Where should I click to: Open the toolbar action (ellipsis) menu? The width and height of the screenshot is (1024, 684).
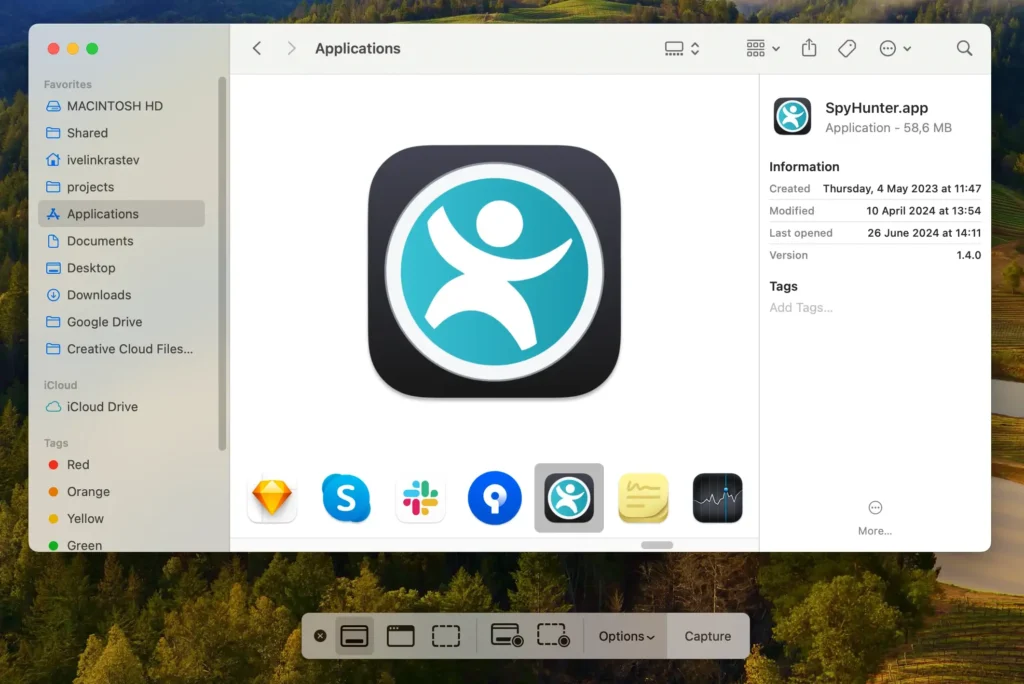tap(895, 48)
